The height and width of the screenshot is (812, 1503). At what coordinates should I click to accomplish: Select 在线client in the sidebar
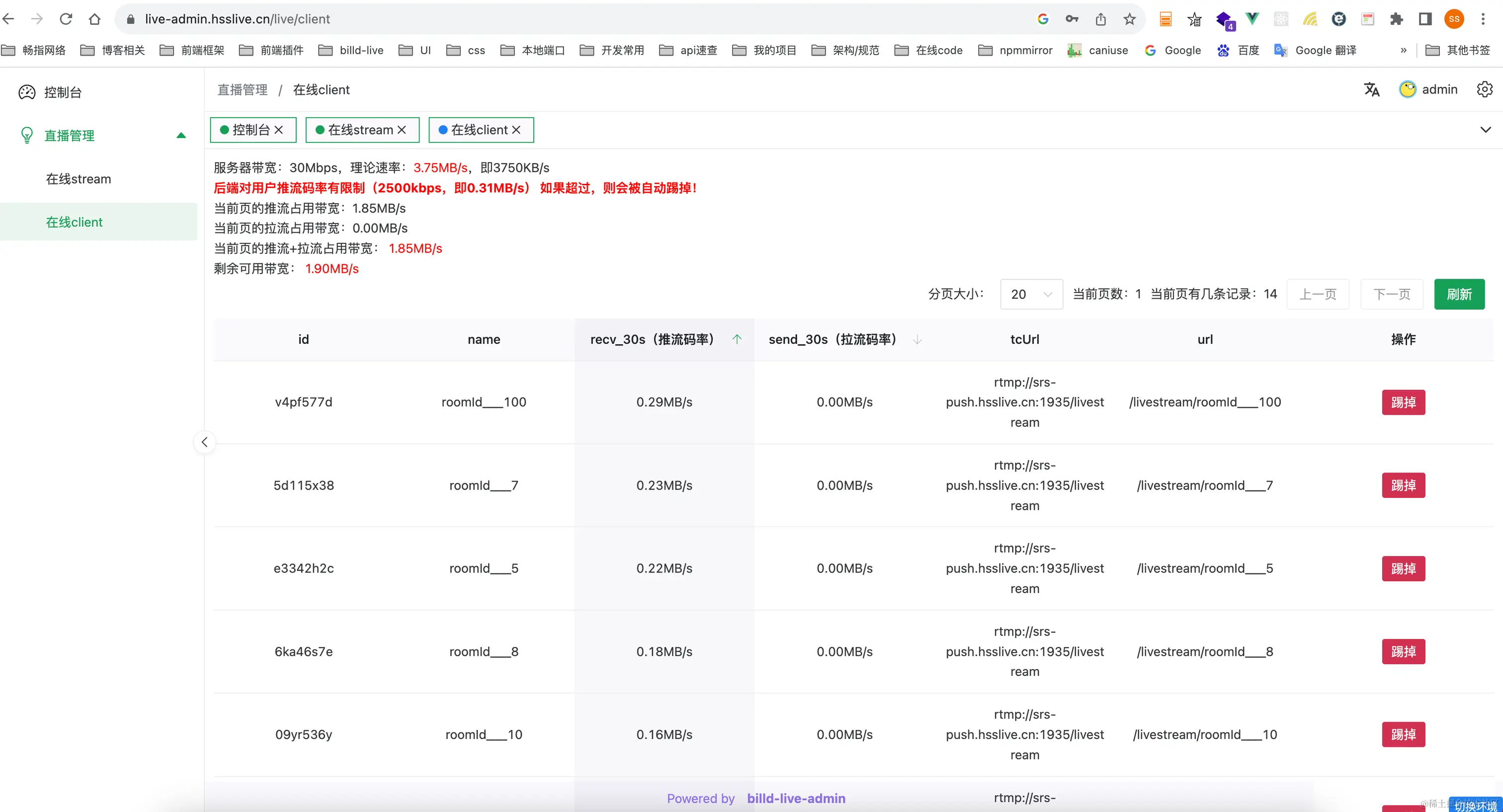tap(98, 222)
